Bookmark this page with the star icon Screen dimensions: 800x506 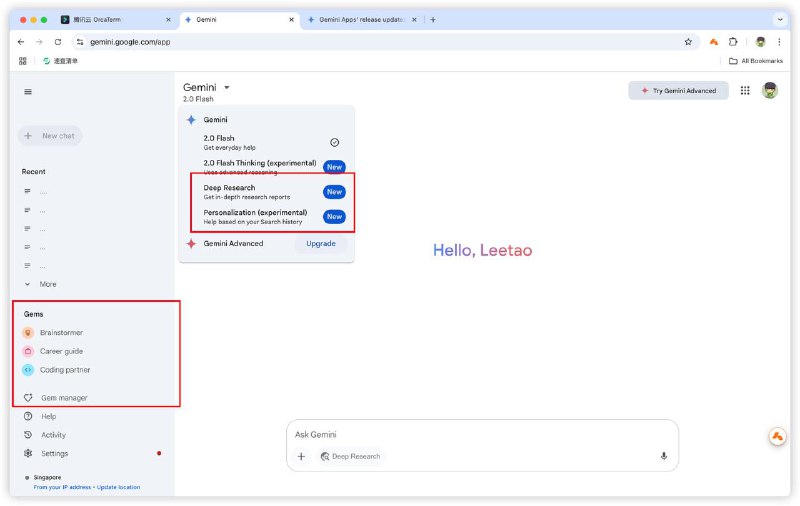688,42
